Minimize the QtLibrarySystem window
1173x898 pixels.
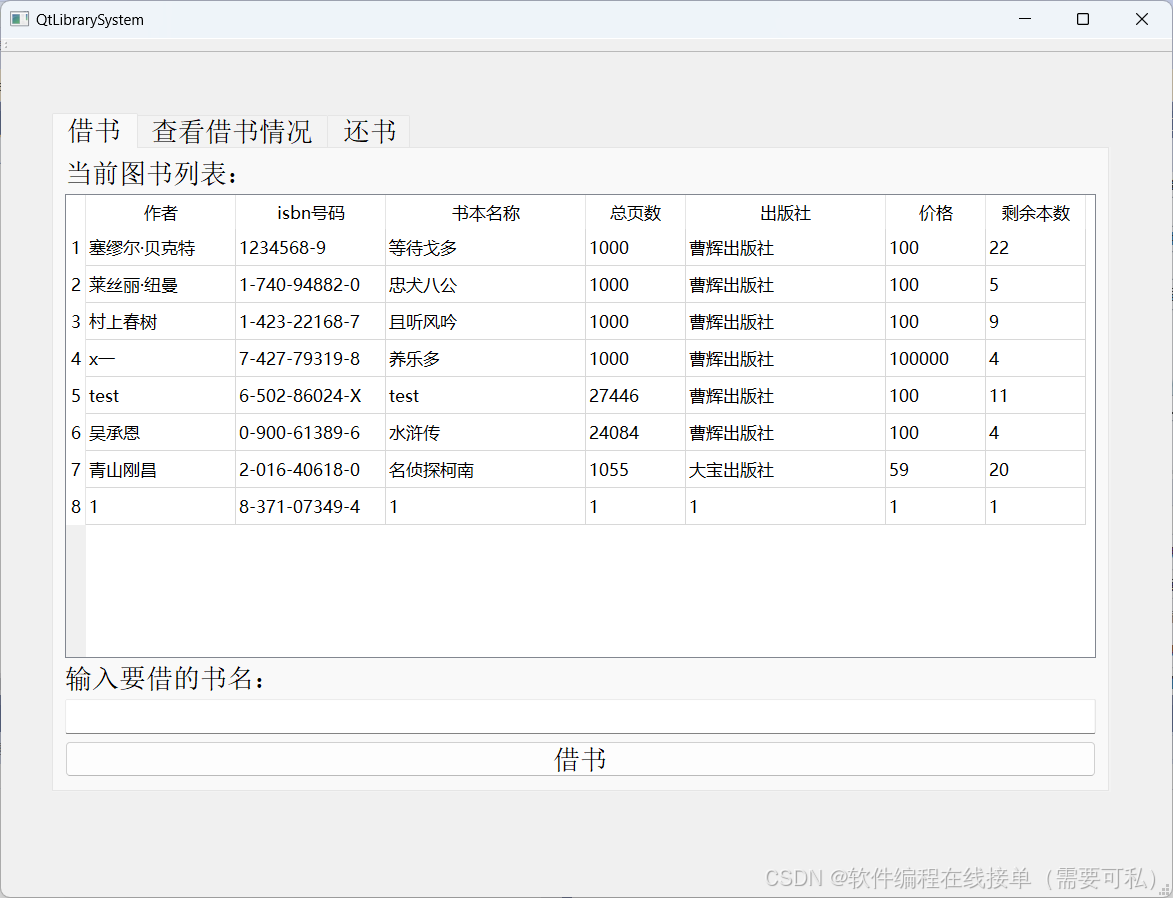click(1025, 19)
